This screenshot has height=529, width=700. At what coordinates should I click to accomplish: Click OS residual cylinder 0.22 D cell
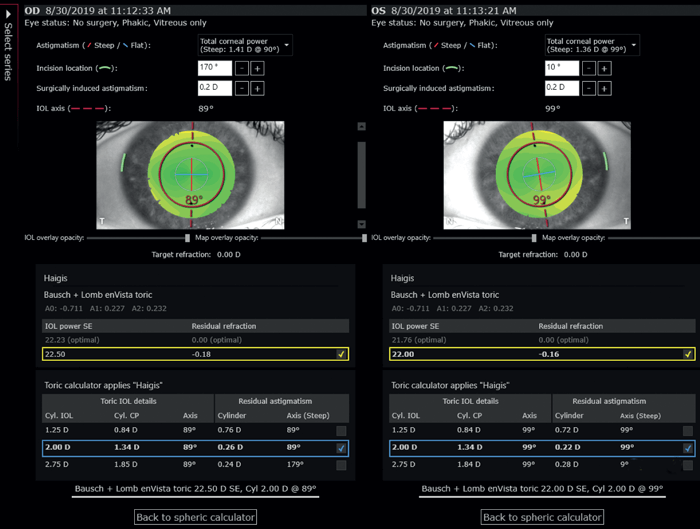pos(568,447)
